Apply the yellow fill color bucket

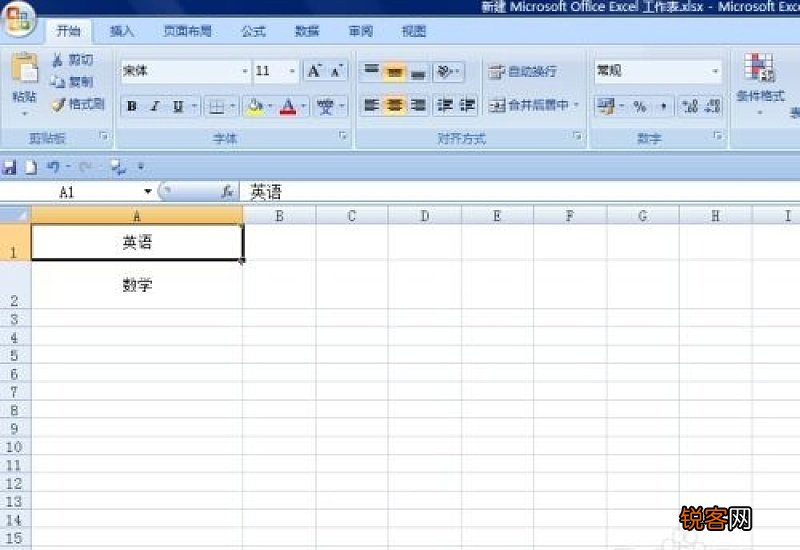tap(254, 106)
